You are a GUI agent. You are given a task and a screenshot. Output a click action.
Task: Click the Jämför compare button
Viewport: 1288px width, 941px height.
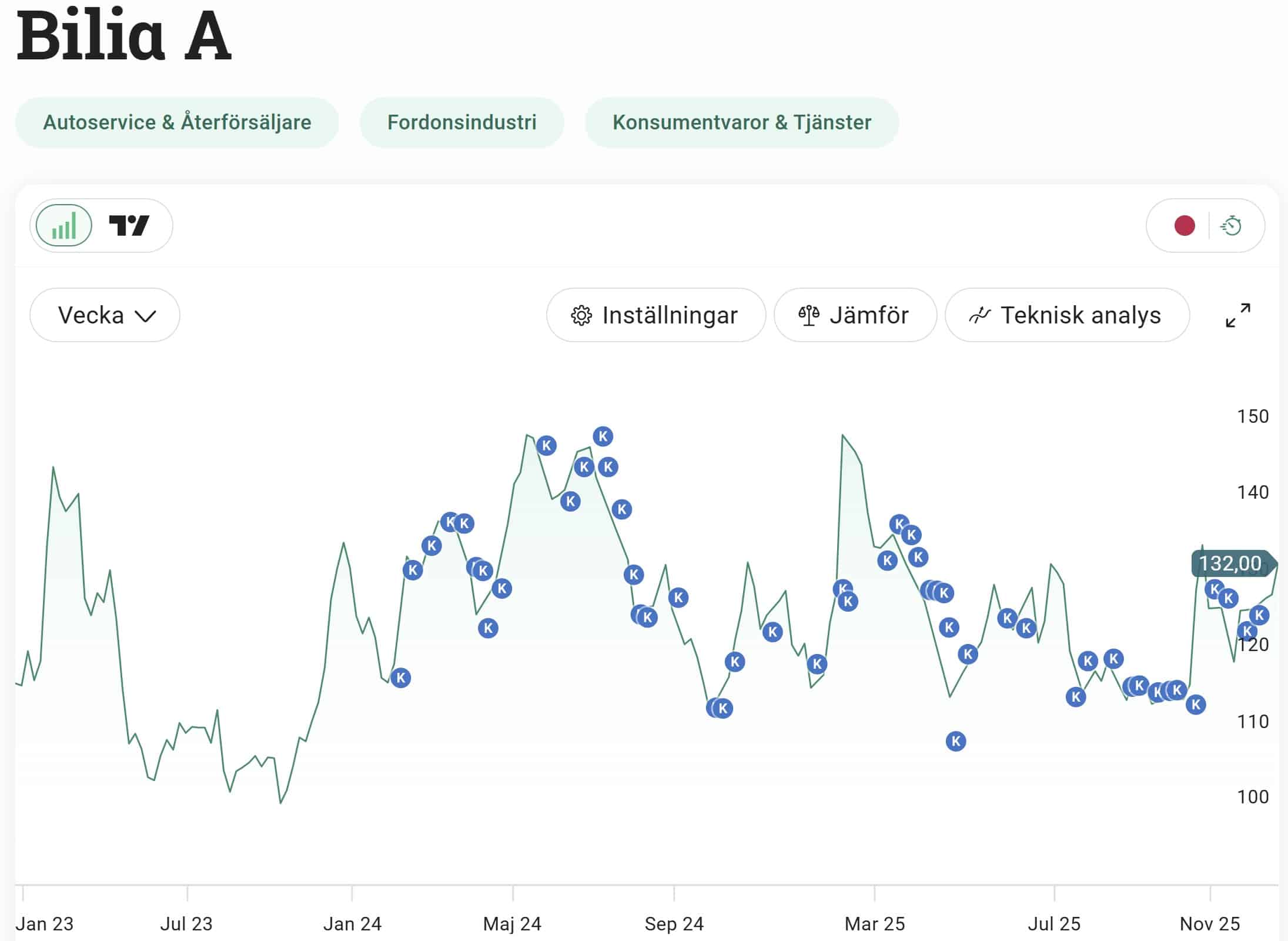[x=855, y=315]
